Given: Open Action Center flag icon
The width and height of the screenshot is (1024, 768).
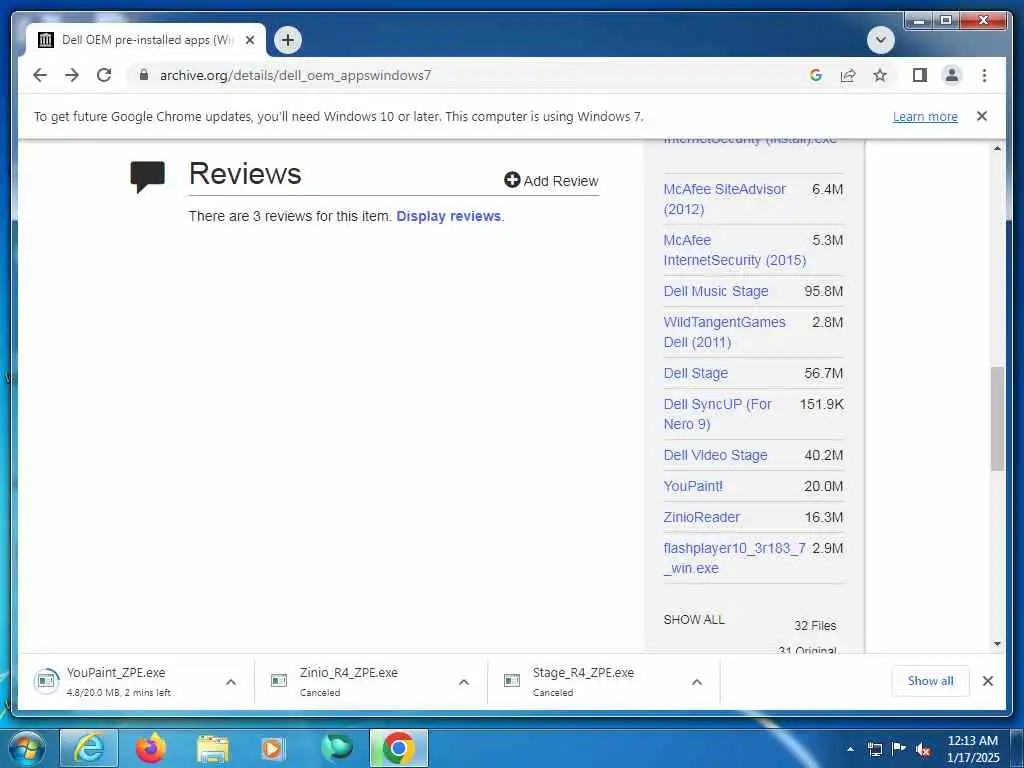Looking at the screenshot, I should click(899, 749).
